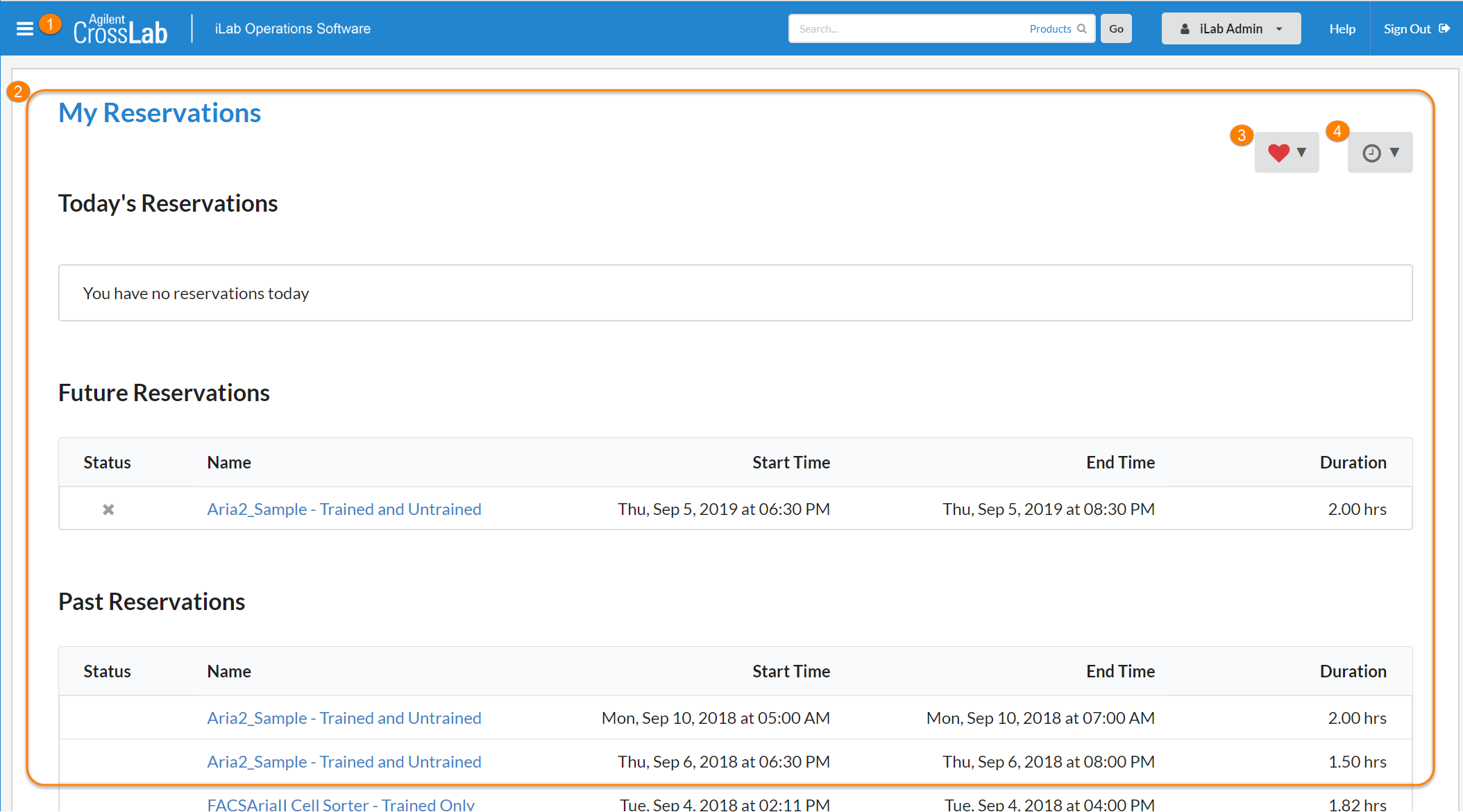1463x812 pixels.
Task: Expand the arrow beside the clock
Action: (1394, 153)
